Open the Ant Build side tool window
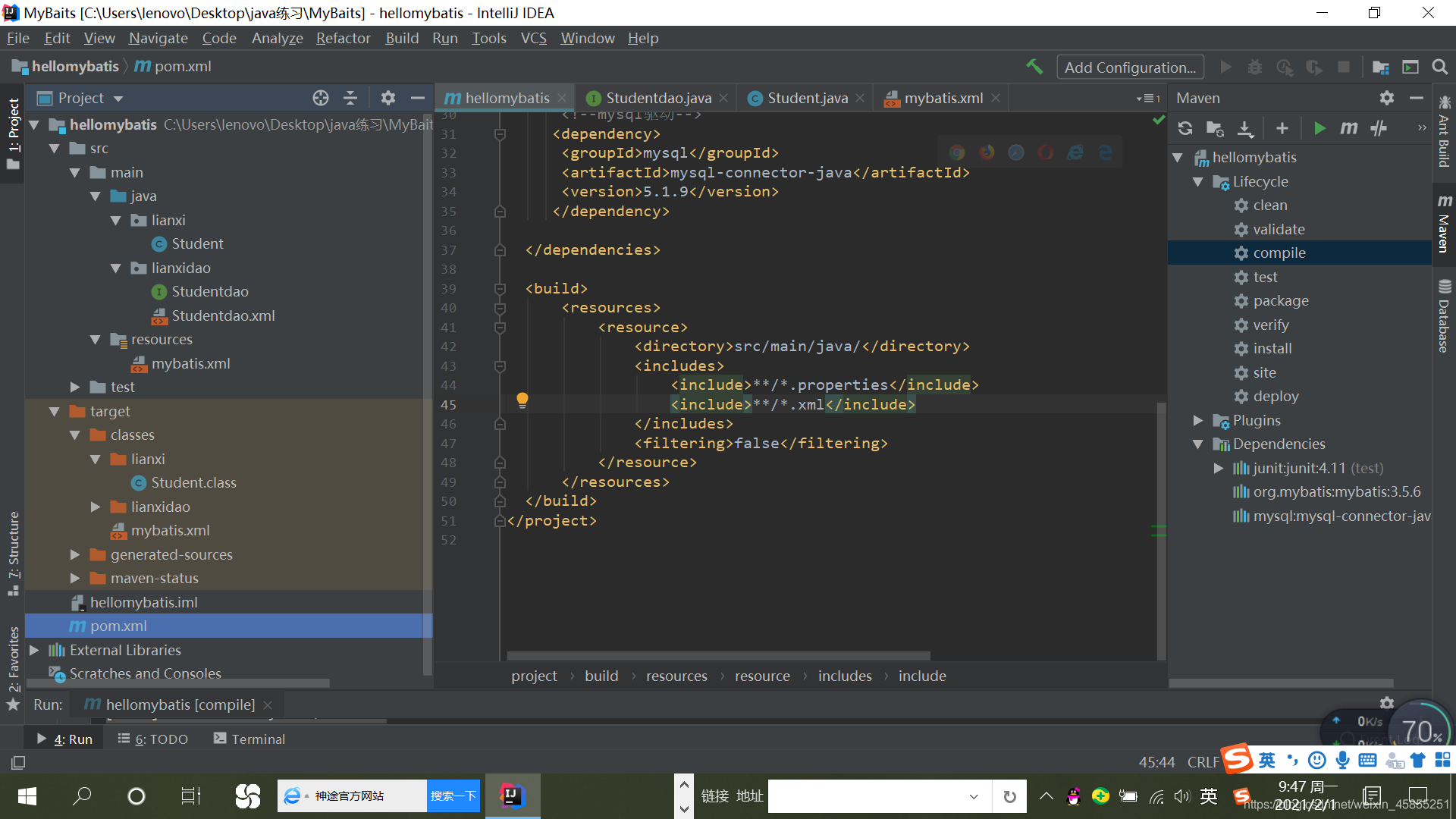 [1444, 130]
